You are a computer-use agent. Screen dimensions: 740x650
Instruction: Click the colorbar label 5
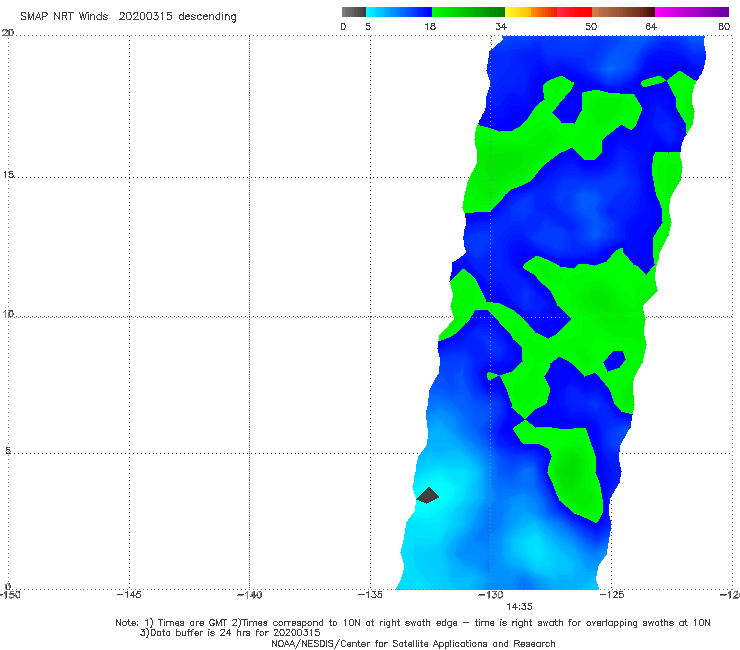(x=368, y=26)
